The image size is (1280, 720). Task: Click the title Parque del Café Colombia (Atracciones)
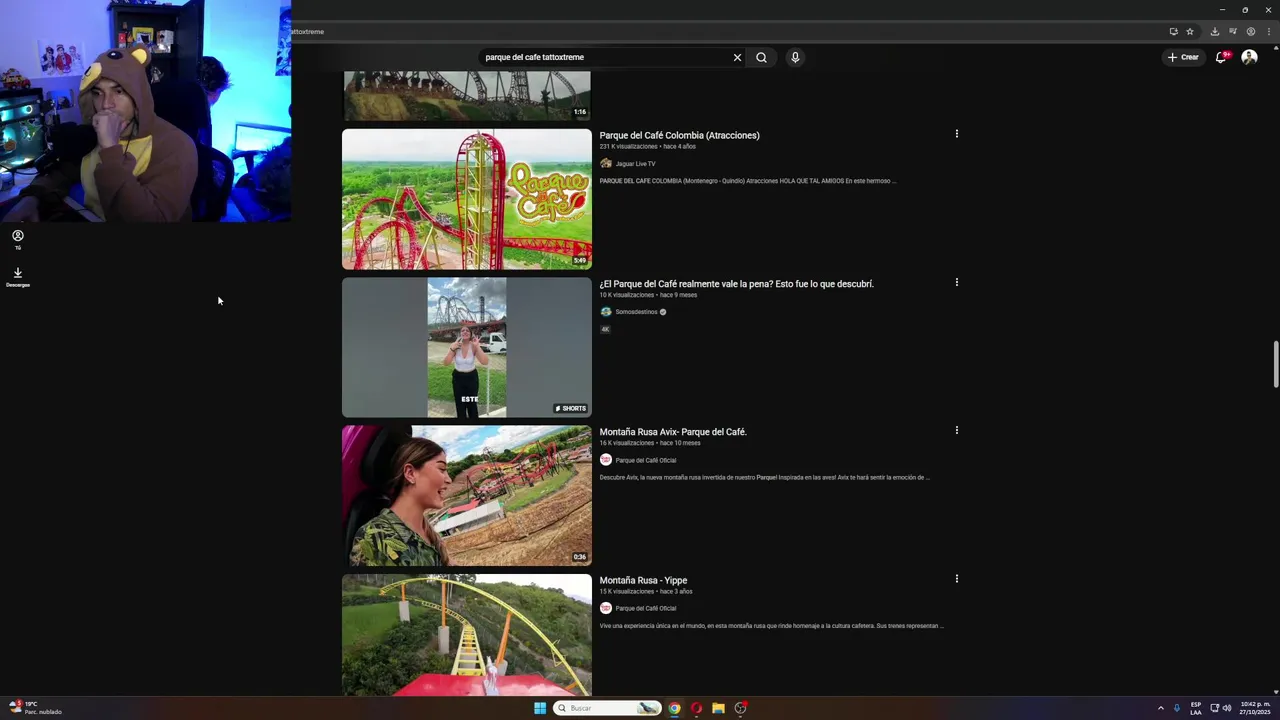click(x=679, y=135)
